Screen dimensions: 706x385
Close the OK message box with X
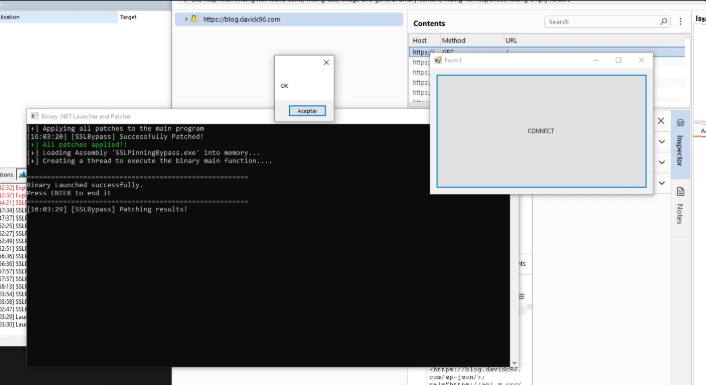coord(326,63)
